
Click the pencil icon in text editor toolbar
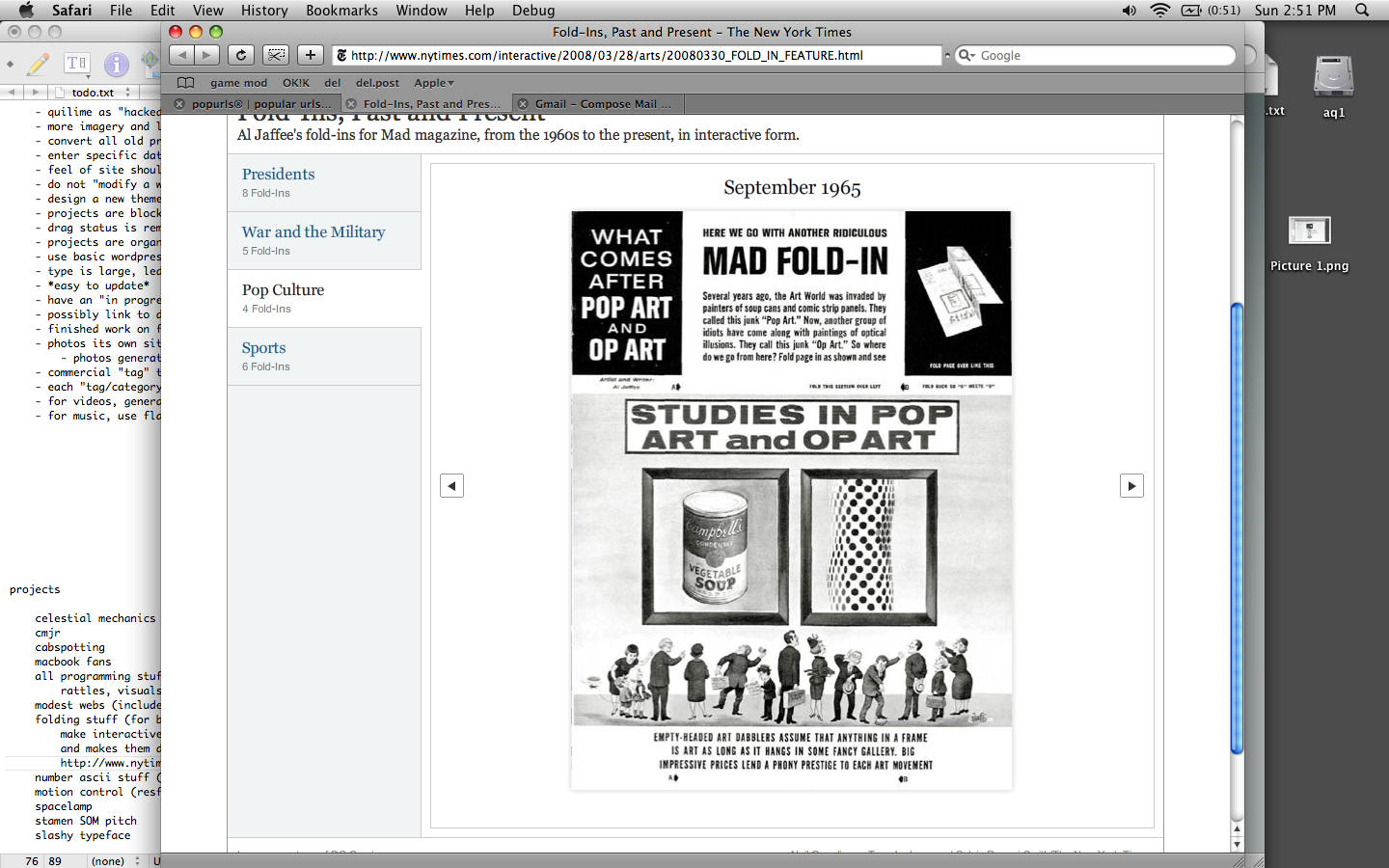[x=39, y=65]
